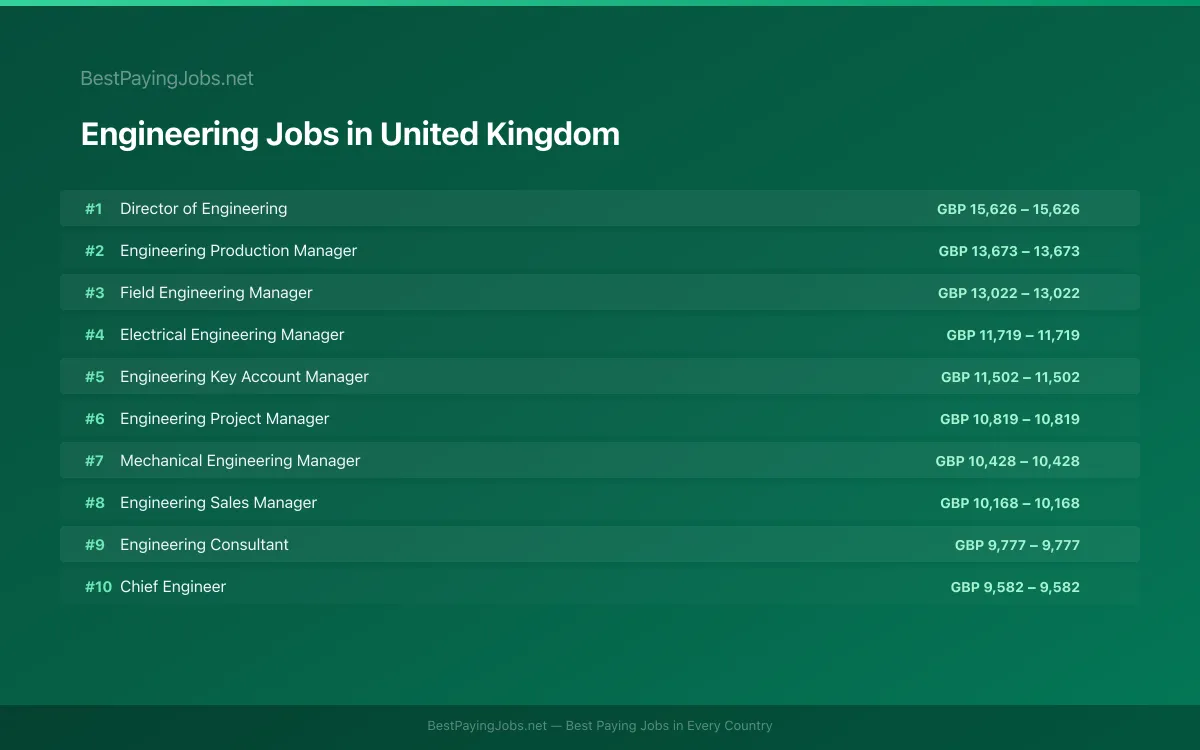
Task: Click salary GBP 10,819 – 10,819
Action: pyautogui.click(x=1010, y=419)
